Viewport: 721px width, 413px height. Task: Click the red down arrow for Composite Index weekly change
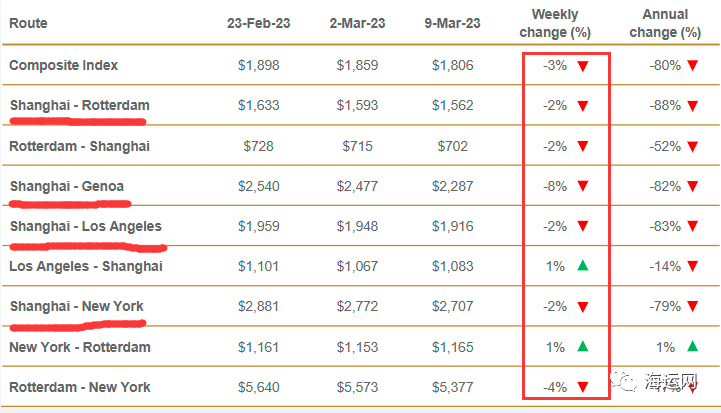[x=583, y=66]
